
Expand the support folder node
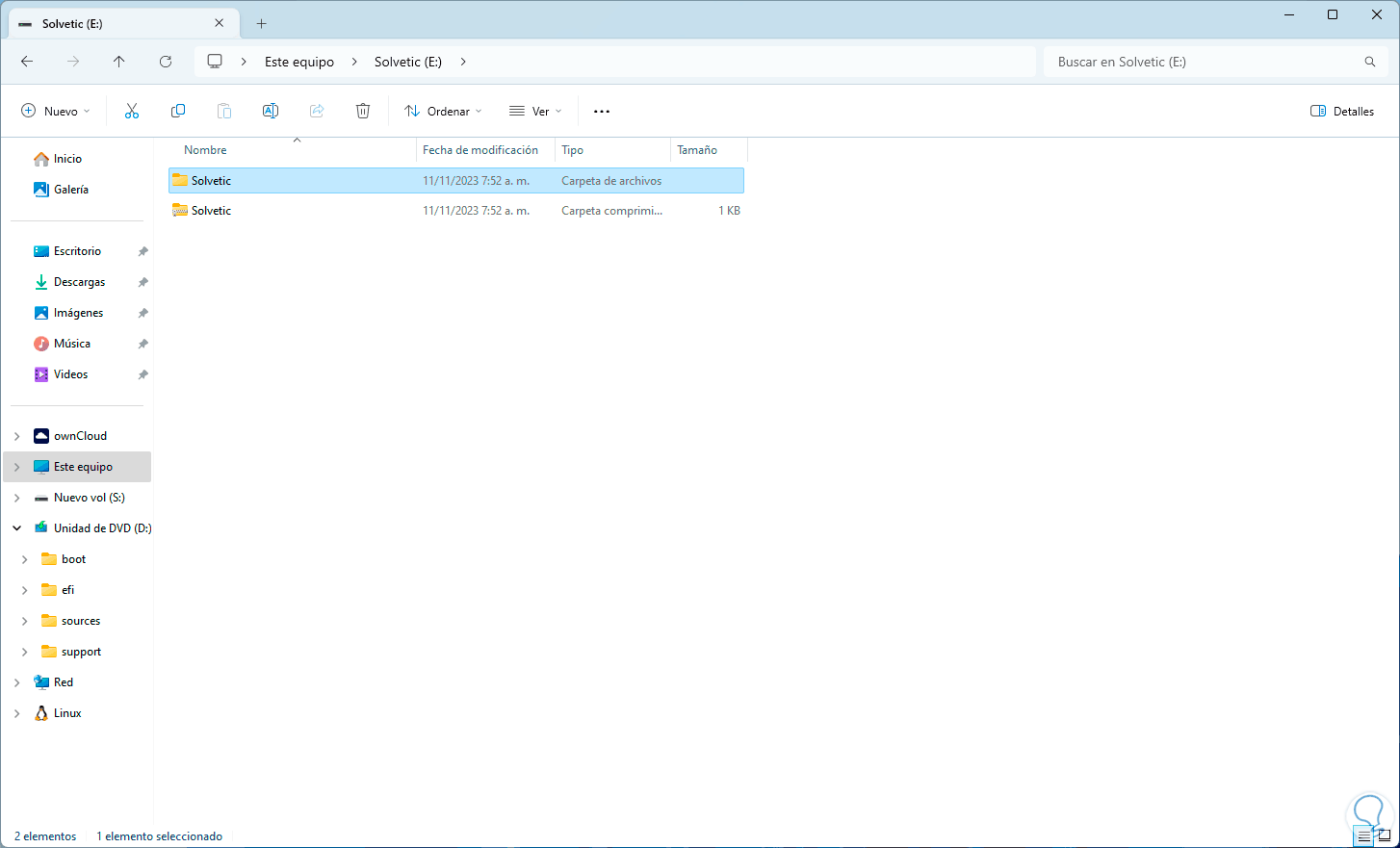click(25, 652)
